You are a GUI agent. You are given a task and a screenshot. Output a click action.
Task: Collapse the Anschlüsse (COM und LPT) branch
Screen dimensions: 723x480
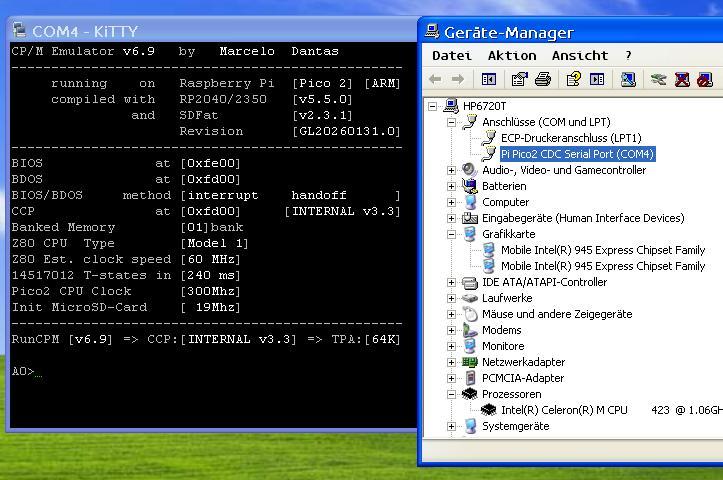pyautogui.click(x=451, y=122)
